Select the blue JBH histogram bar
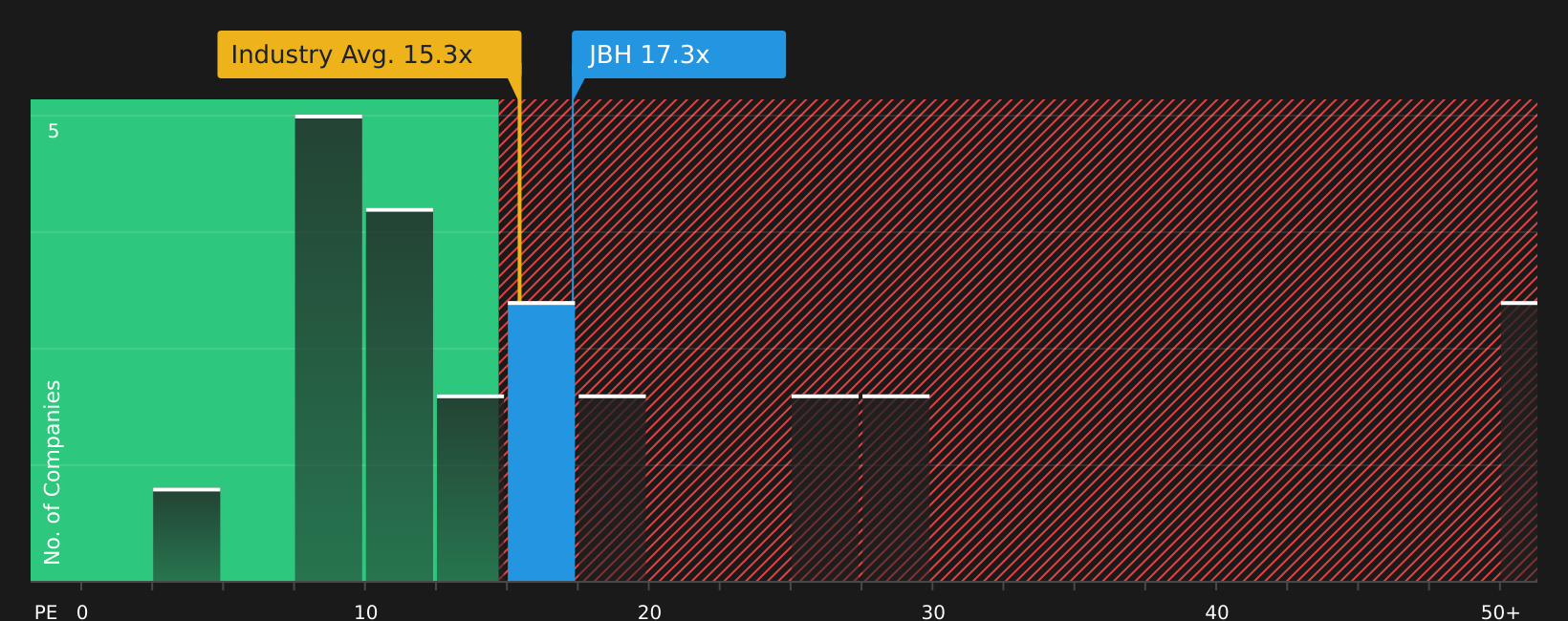This screenshot has width=1568, height=621. (541, 441)
